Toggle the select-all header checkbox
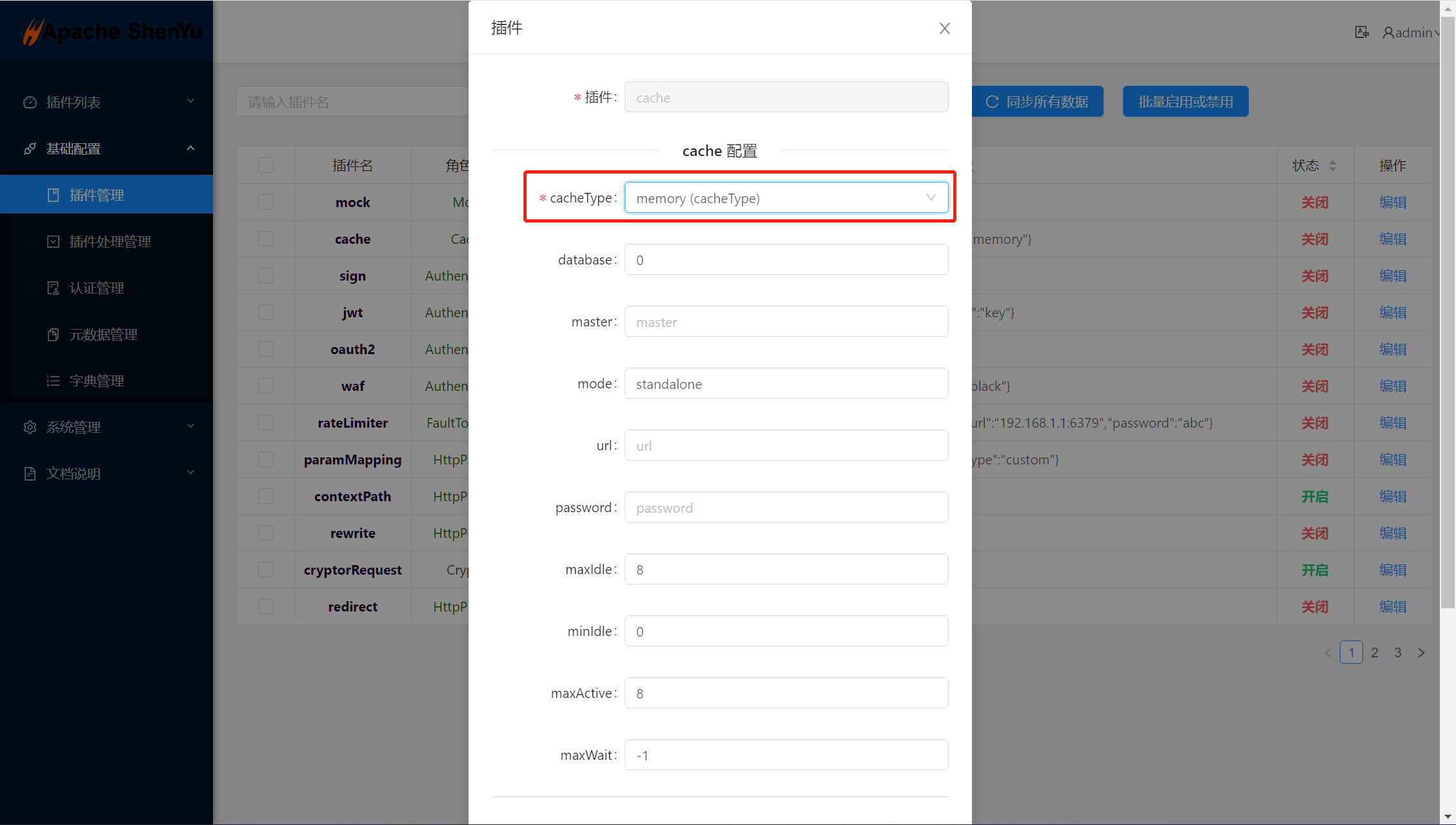Screen dimensions: 1456x825 (266, 165)
